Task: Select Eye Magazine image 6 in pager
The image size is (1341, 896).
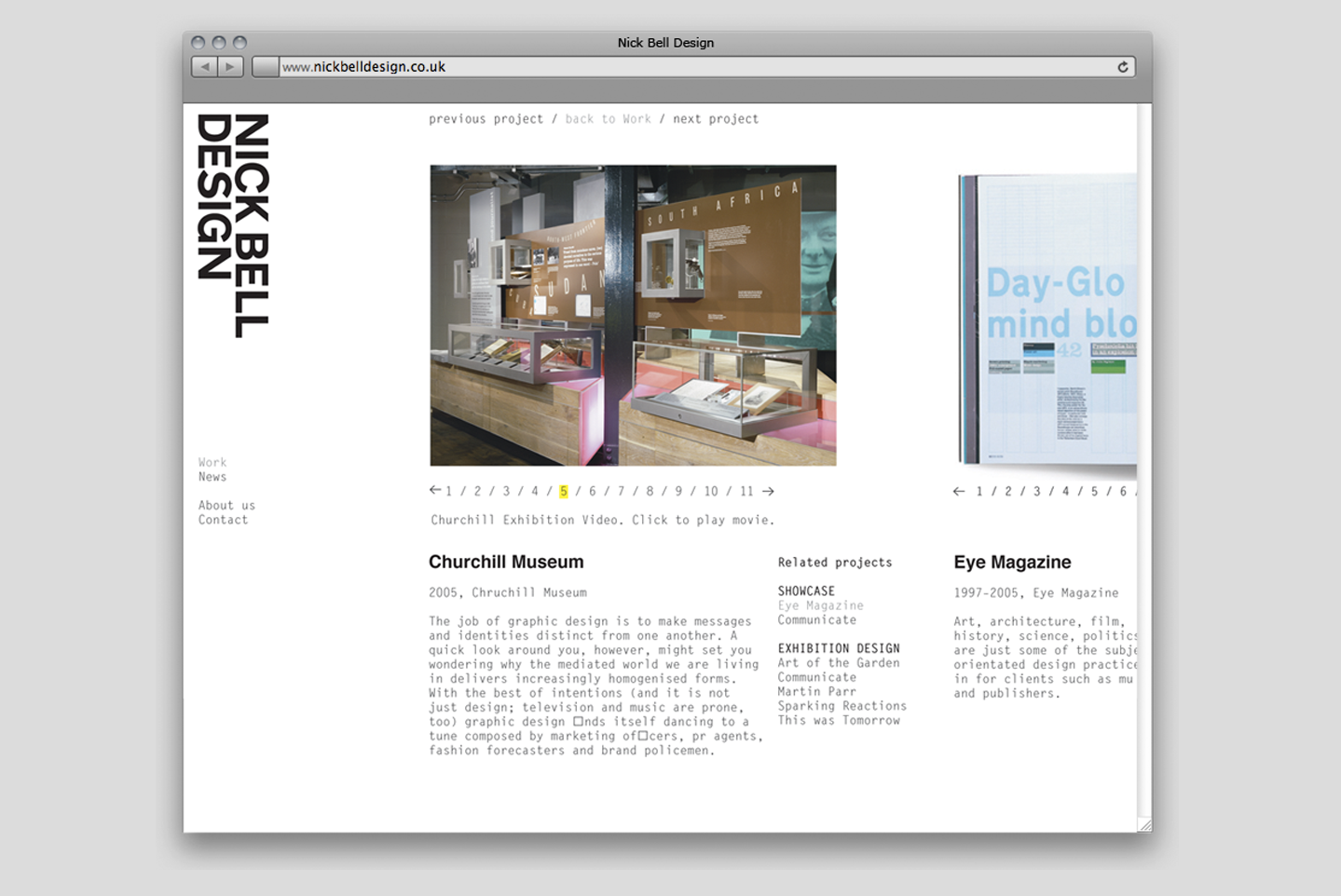Action: [1123, 491]
